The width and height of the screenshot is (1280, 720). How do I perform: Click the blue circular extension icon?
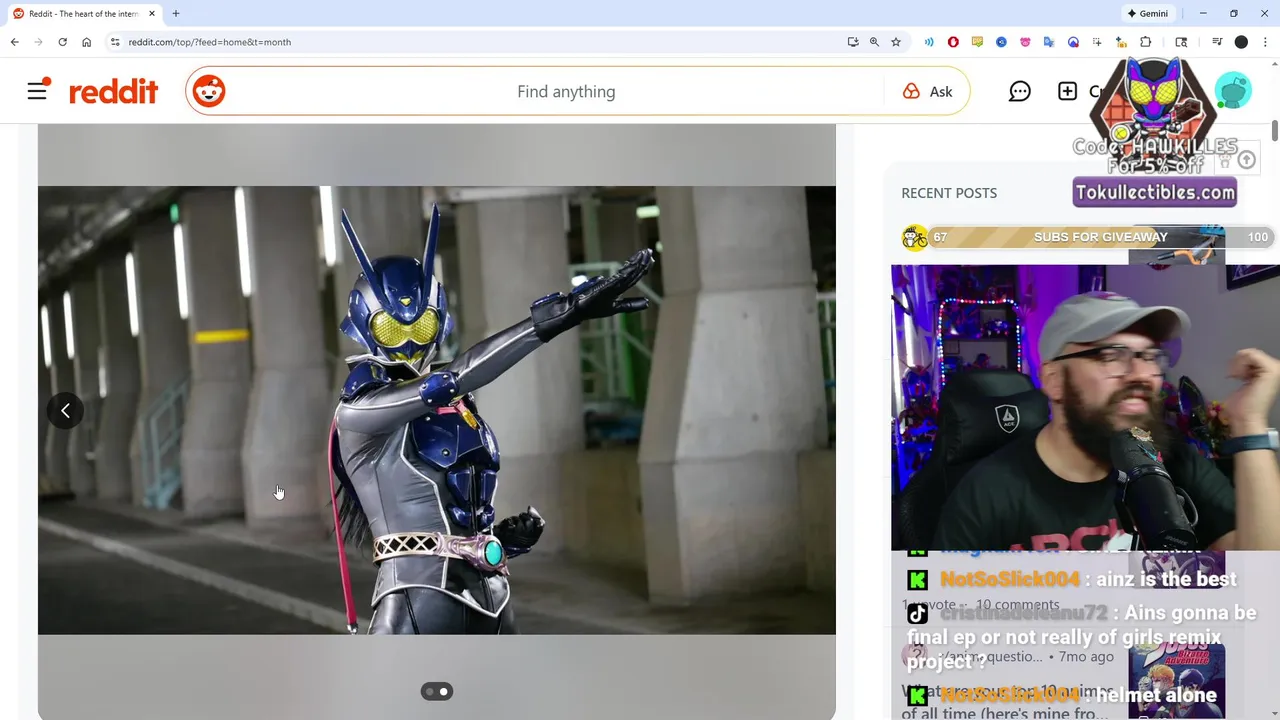[1001, 42]
